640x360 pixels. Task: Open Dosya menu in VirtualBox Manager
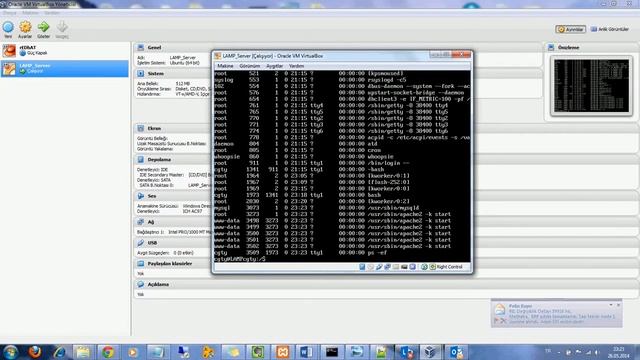pos(9,13)
